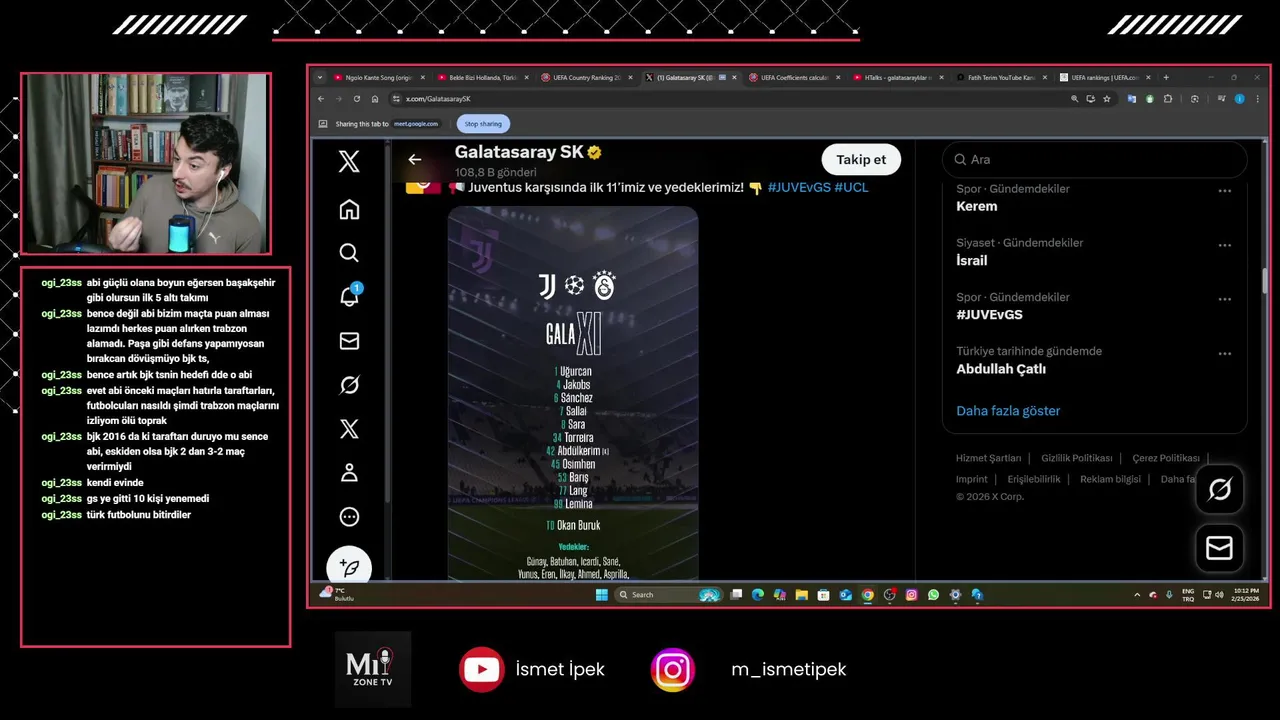Open Profile person icon in sidebar
The height and width of the screenshot is (720, 1280).
[x=349, y=472]
